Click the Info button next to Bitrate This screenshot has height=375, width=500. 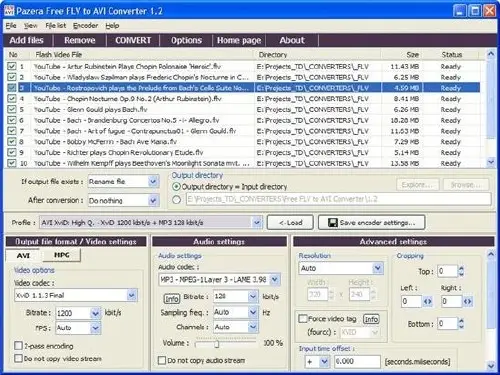click(x=172, y=299)
